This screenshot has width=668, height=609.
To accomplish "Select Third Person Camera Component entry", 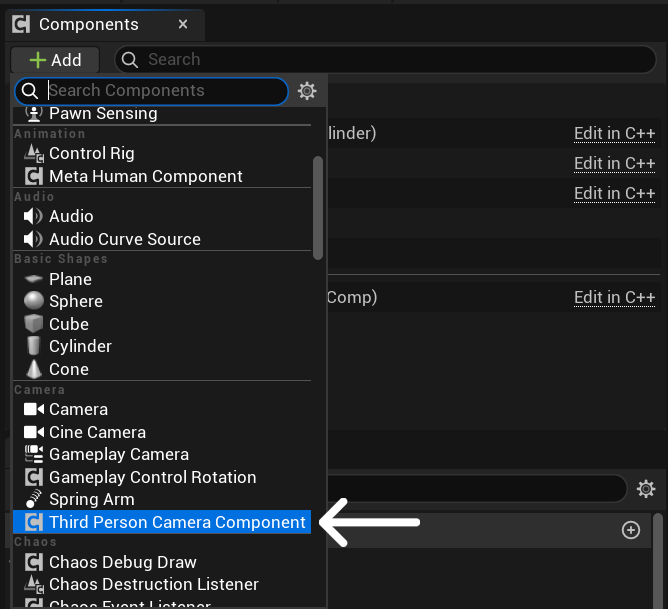I will [x=176, y=522].
